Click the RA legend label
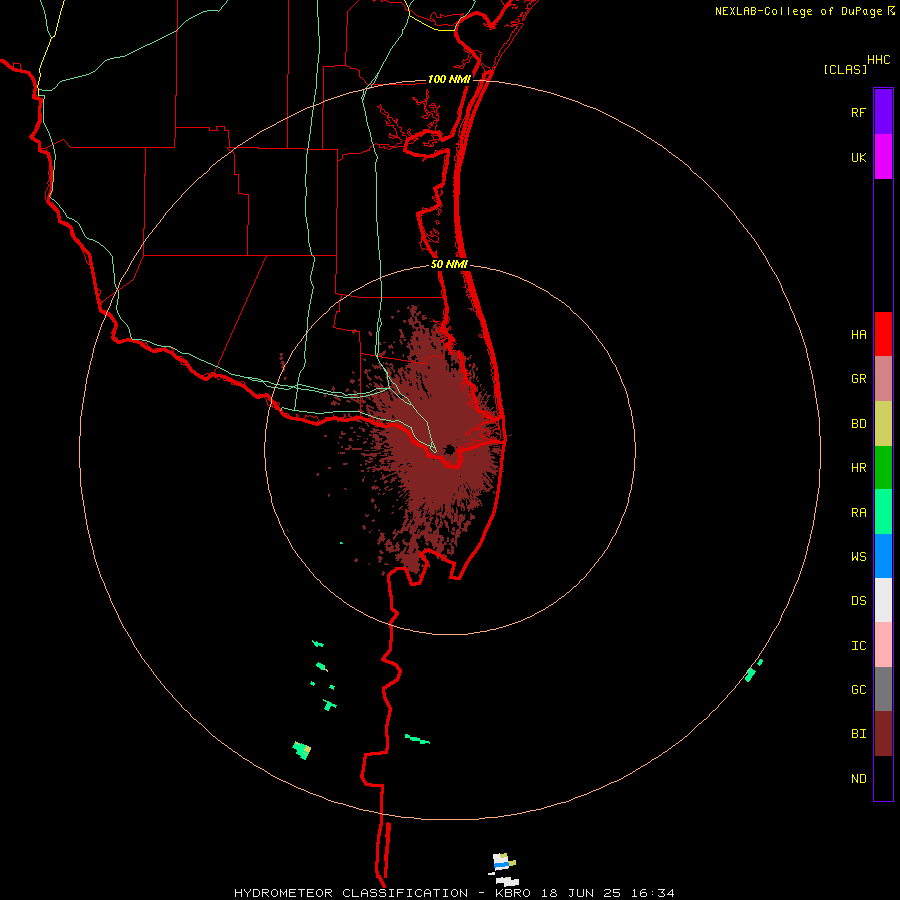The width and height of the screenshot is (900, 900). (x=858, y=513)
